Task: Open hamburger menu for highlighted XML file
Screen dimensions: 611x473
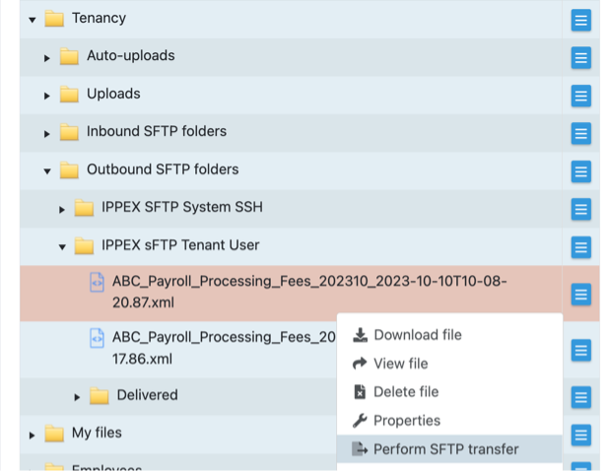Action: pos(581,294)
